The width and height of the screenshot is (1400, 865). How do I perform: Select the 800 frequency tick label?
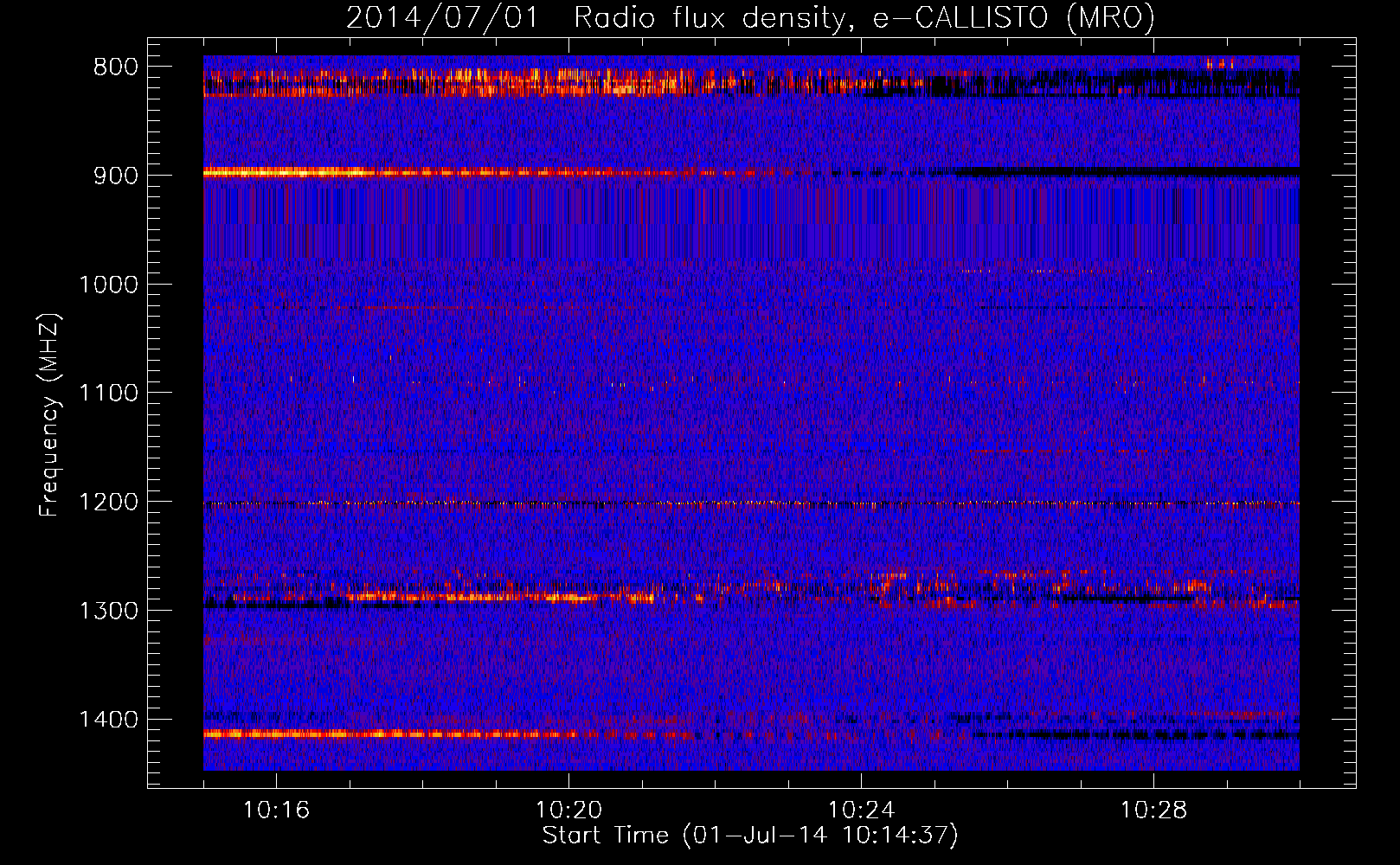click(116, 67)
